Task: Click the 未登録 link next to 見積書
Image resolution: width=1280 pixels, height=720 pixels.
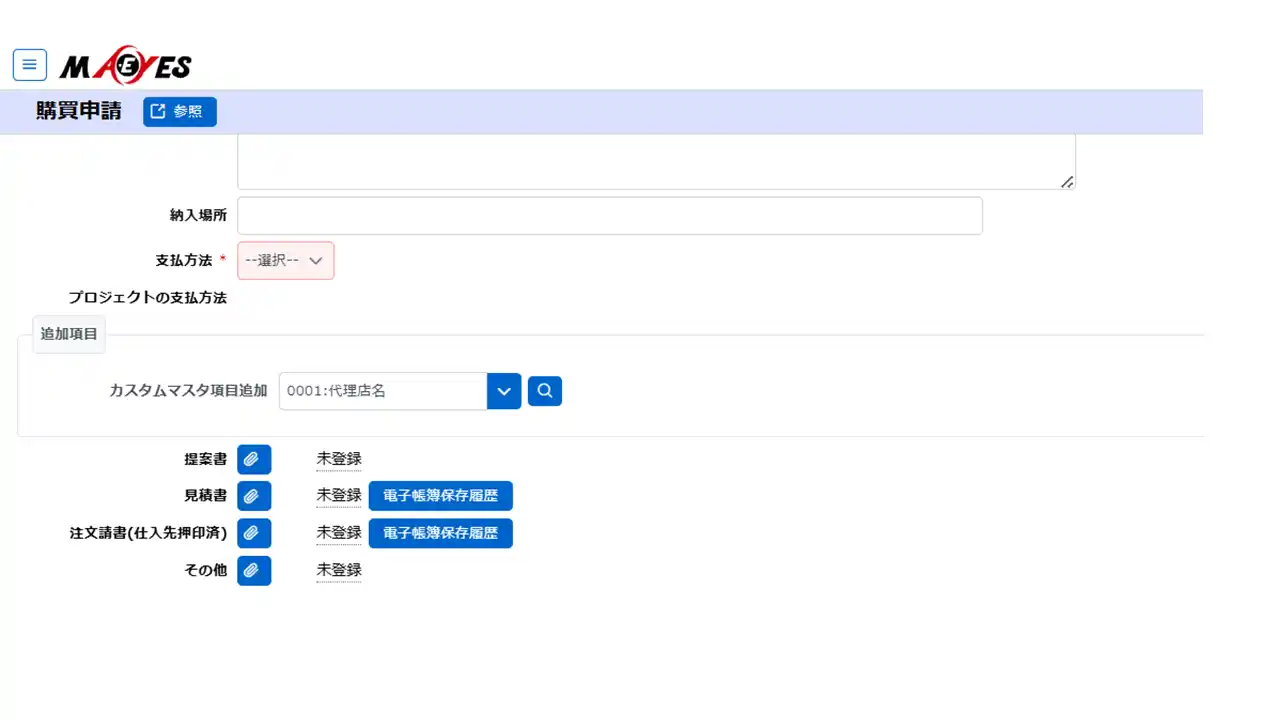Action: (339, 495)
